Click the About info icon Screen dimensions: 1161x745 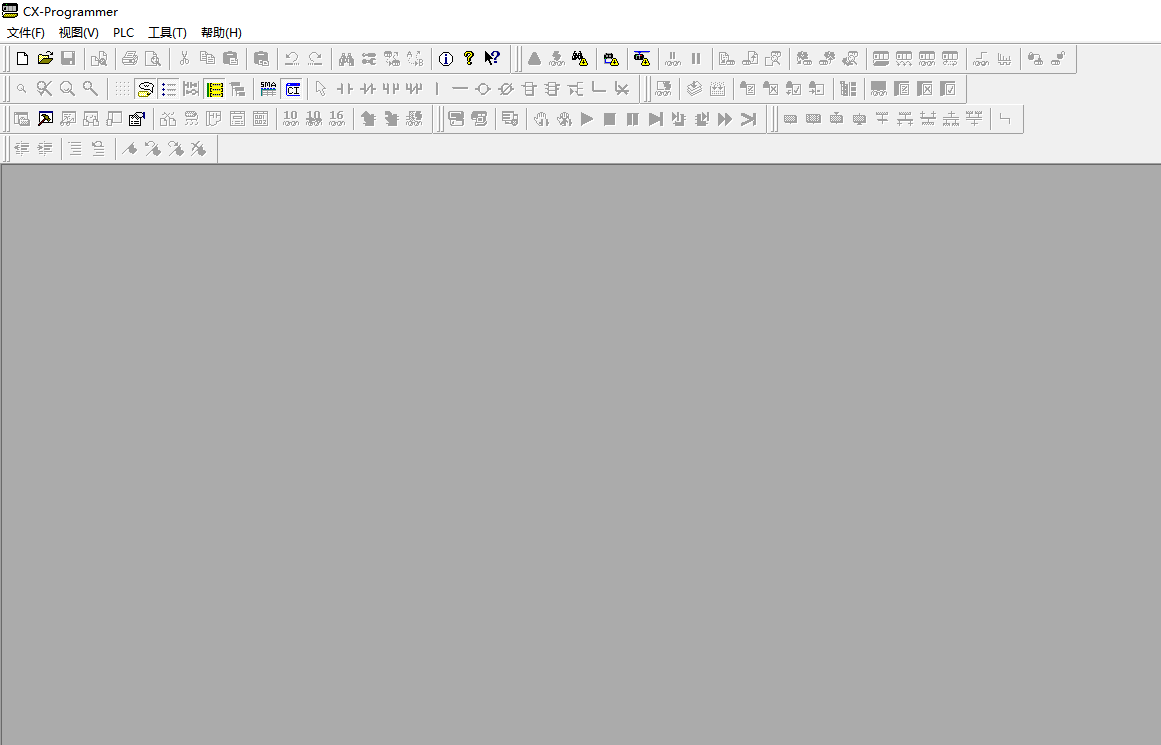click(446, 59)
